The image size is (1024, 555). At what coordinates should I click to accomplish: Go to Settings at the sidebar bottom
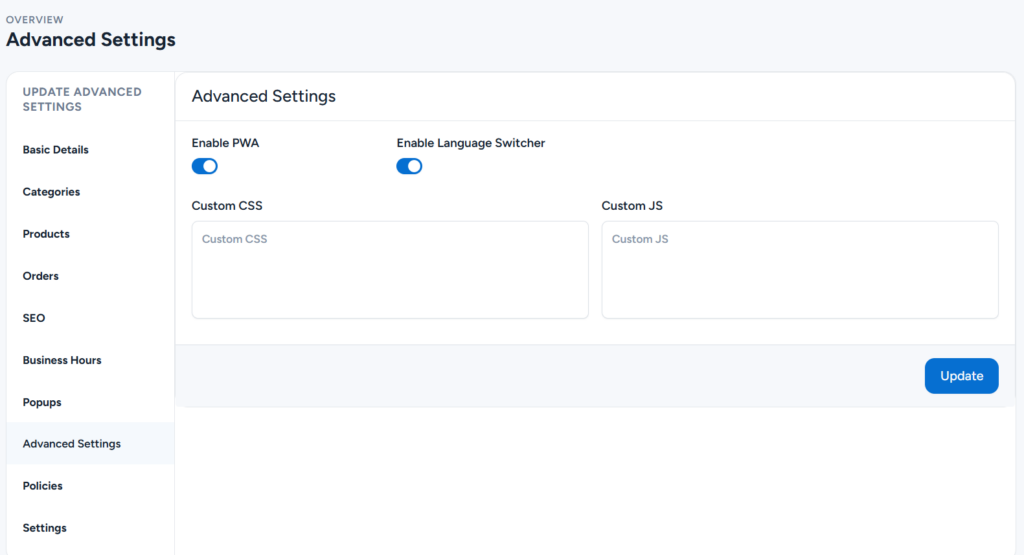pyautogui.click(x=45, y=528)
